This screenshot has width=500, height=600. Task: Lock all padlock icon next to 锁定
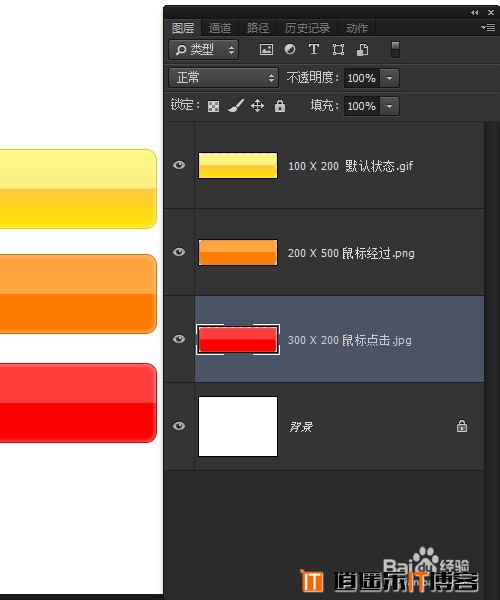point(280,106)
